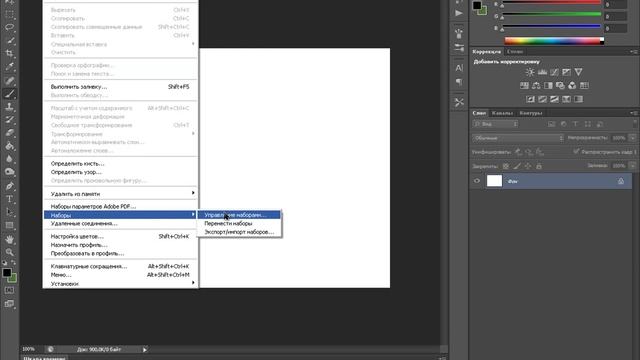Viewport: 640px width, 360px height.
Task: Open the Обычные blend mode dropdown
Action: pyautogui.click(x=518, y=138)
